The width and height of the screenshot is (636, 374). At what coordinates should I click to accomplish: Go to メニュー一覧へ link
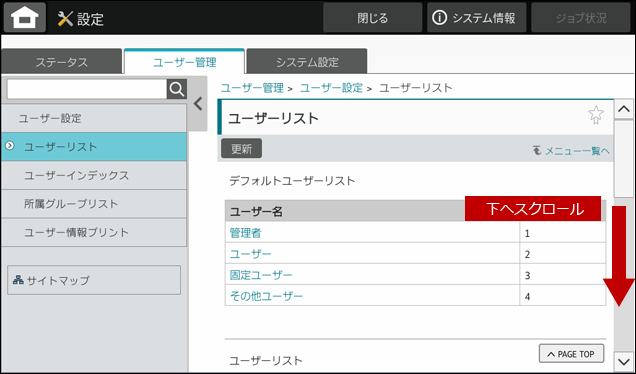click(572, 151)
